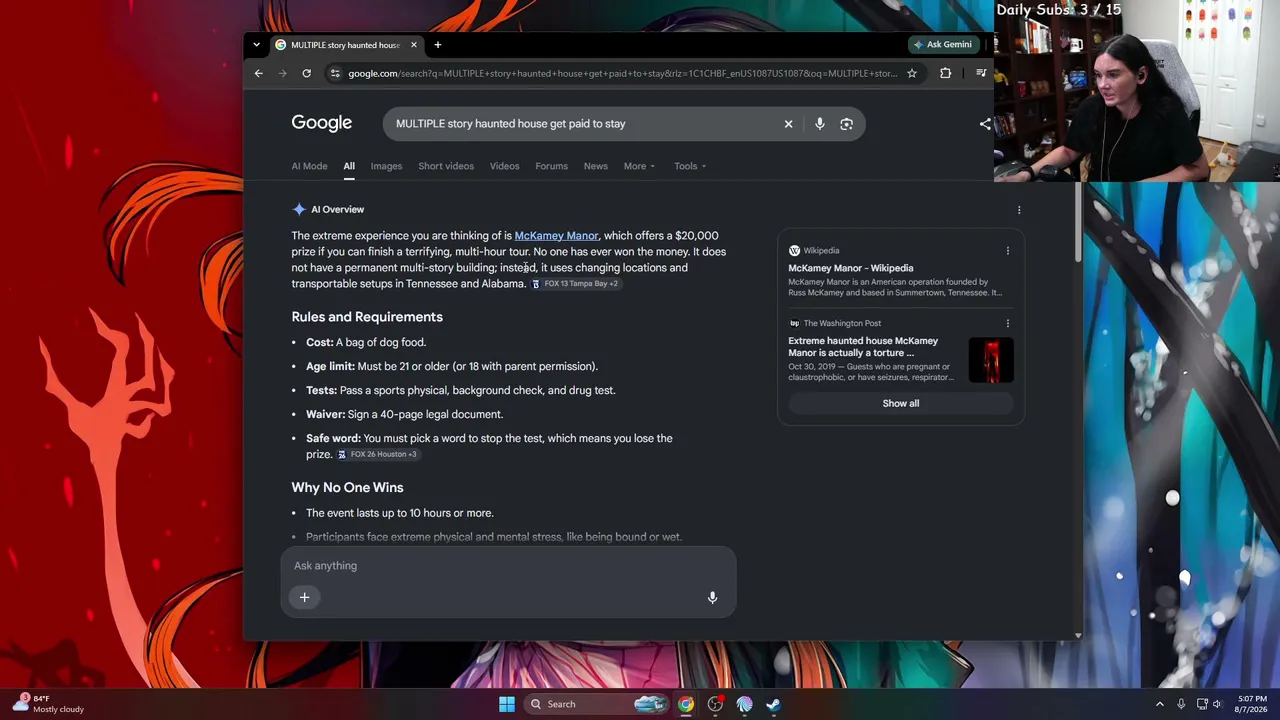Open the Washington Post McKamey Manor article
This screenshot has height=720, width=1280.
click(863, 347)
